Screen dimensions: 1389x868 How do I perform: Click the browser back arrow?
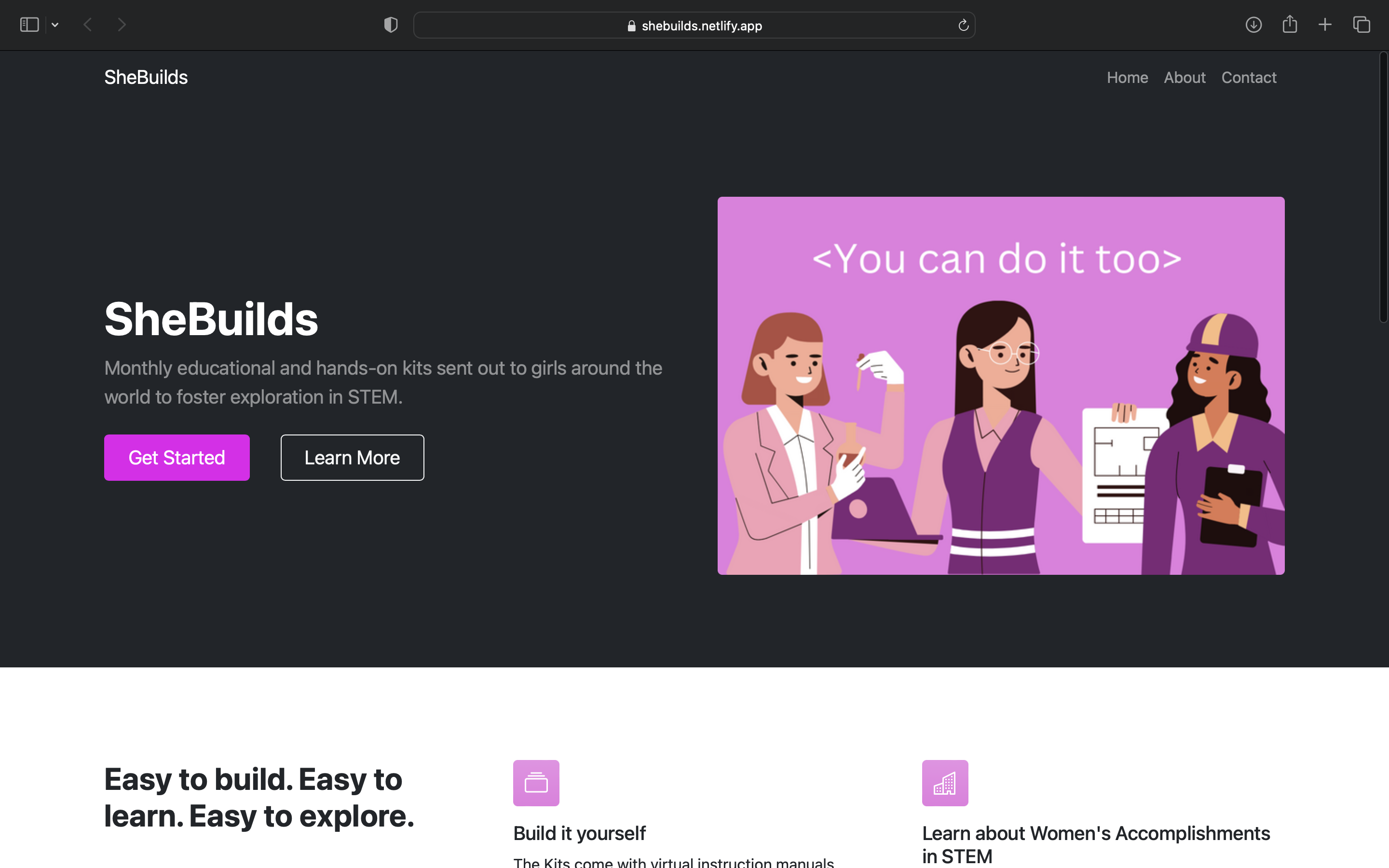(x=88, y=25)
